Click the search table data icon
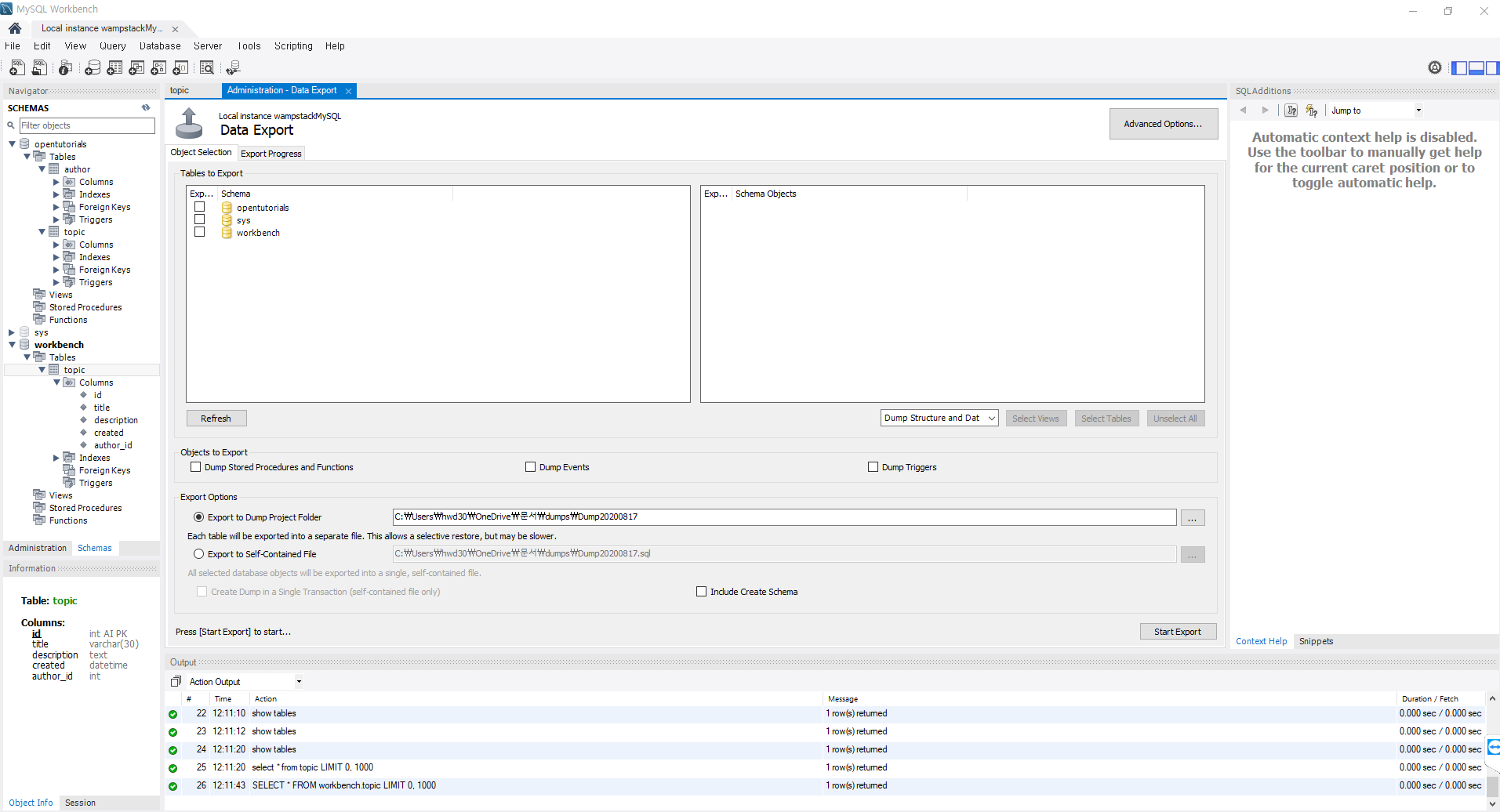1500x812 pixels. 207,68
